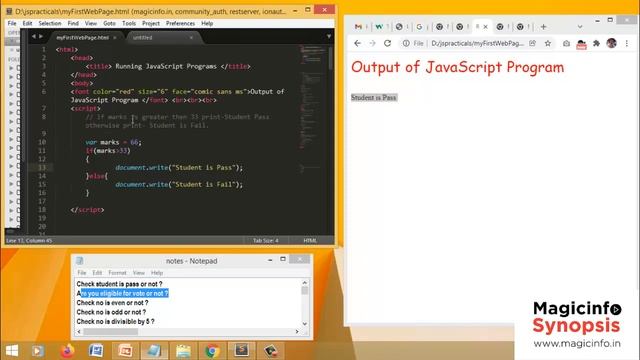Click the camera screenshot icon in Chrome toolbar
Screen dimensions: 640x360
(x=566, y=43)
